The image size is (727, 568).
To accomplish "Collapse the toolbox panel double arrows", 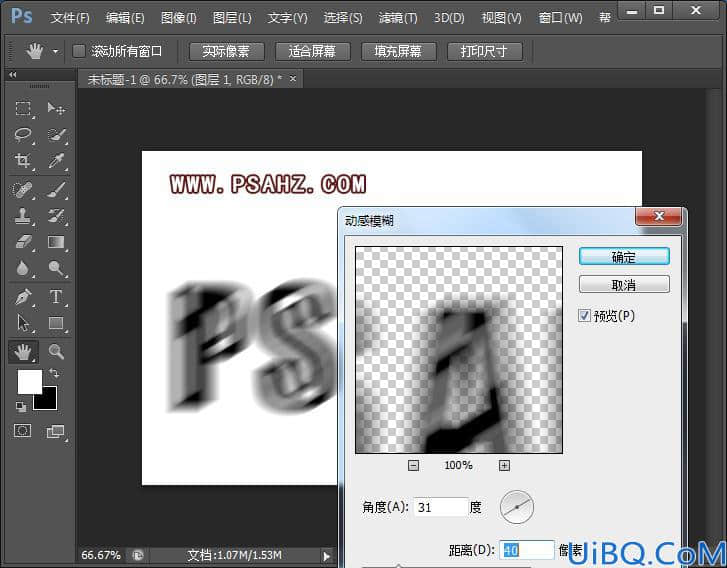I will click(x=13, y=75).
